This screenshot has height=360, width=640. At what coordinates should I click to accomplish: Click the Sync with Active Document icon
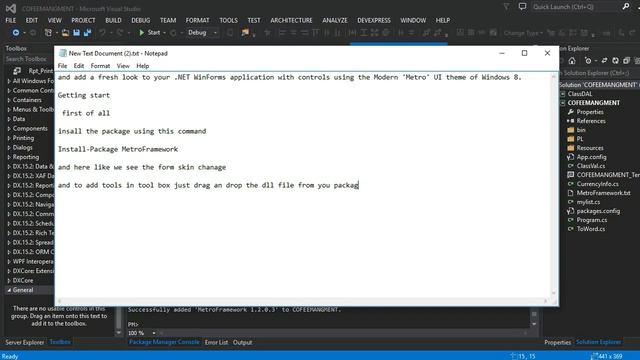[604, 61]
